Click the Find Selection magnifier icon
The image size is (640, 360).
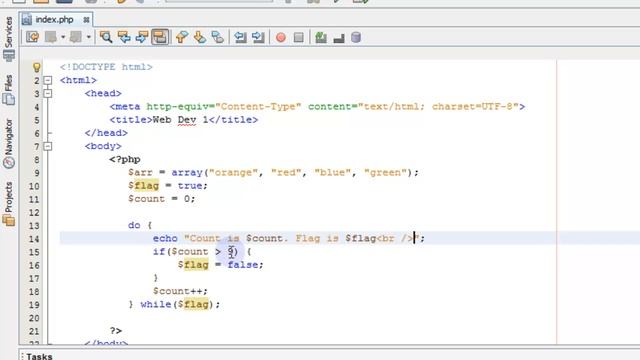[x=106, y=37]
